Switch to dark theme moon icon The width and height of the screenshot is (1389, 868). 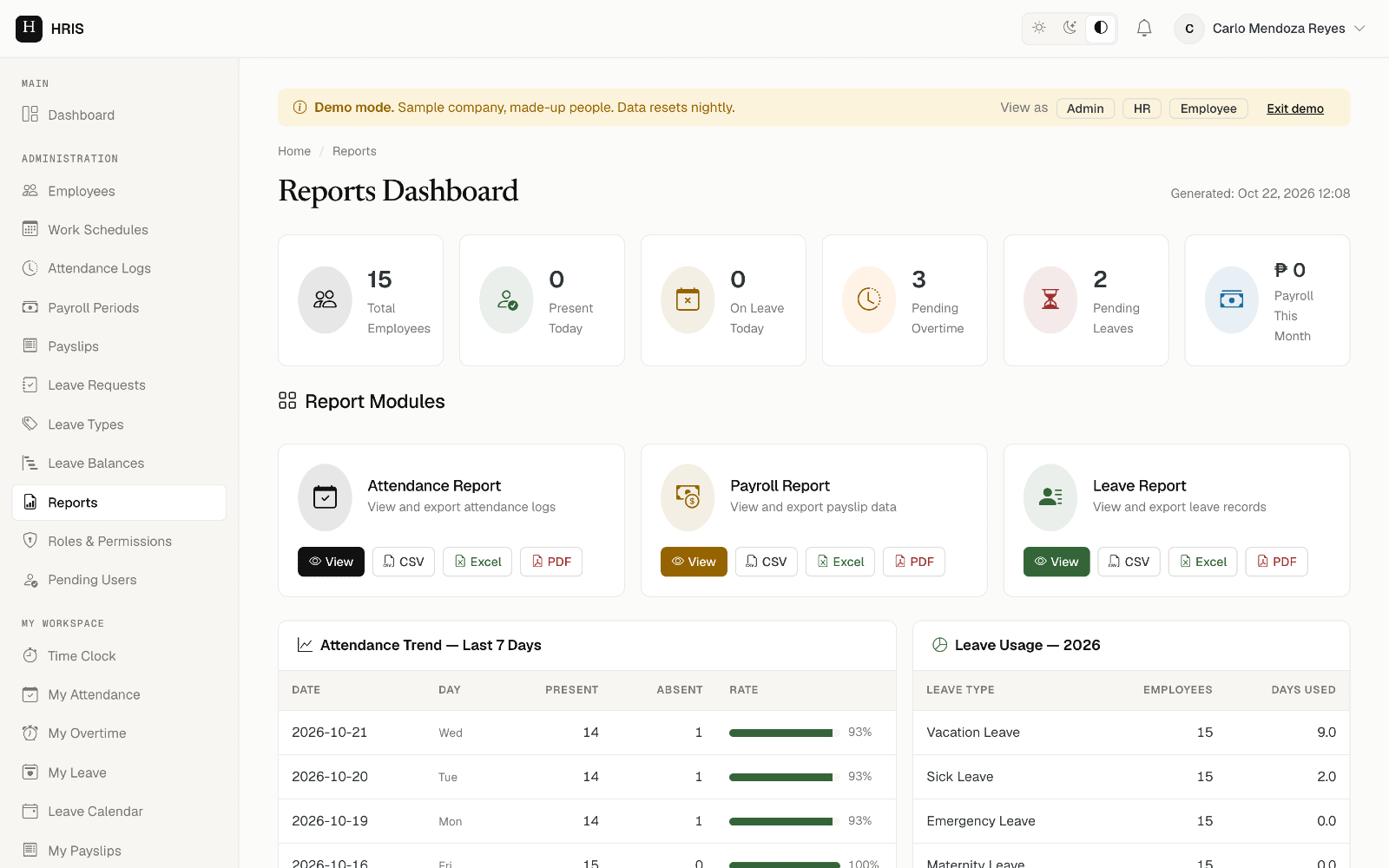[1070, 28]
